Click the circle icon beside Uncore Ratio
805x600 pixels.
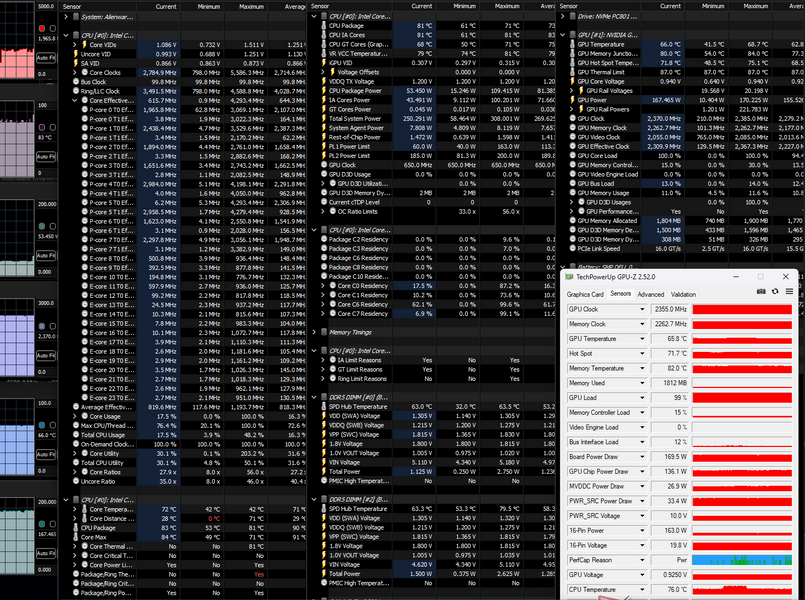tap(76, 481)
